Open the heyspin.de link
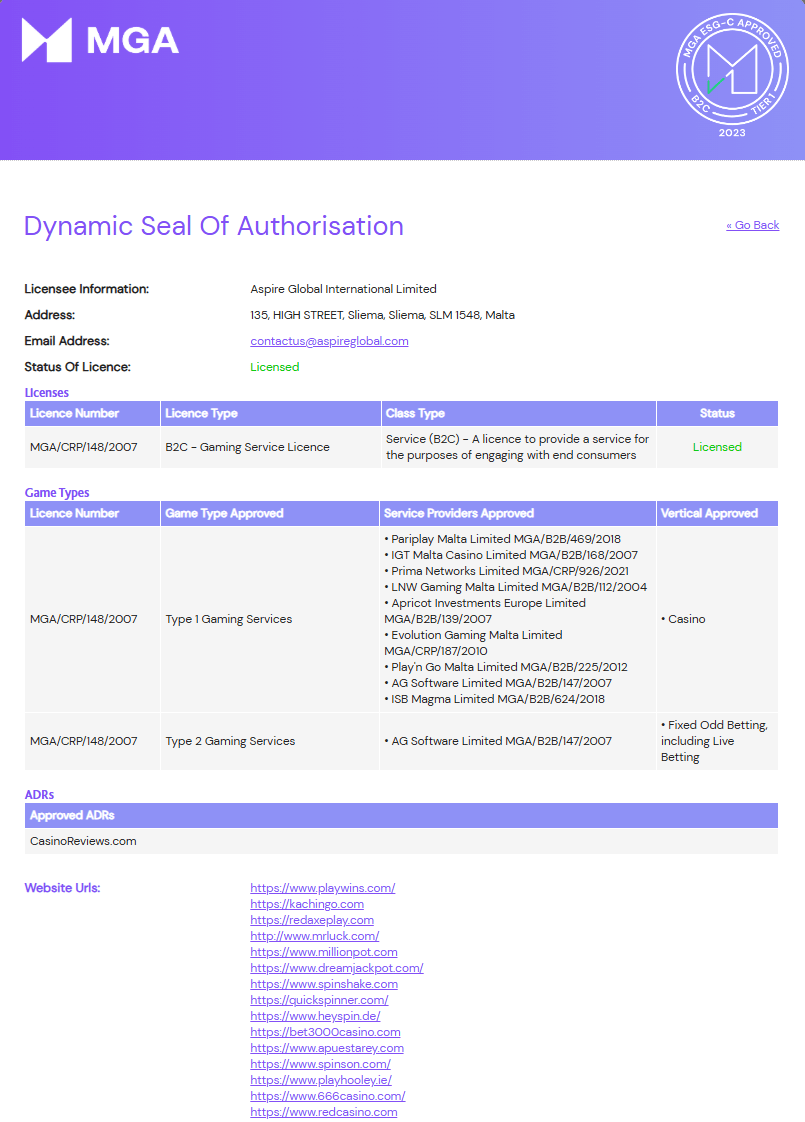Image resolution: width=805 pixels, height=1122 pixels. pos(316,1015)
